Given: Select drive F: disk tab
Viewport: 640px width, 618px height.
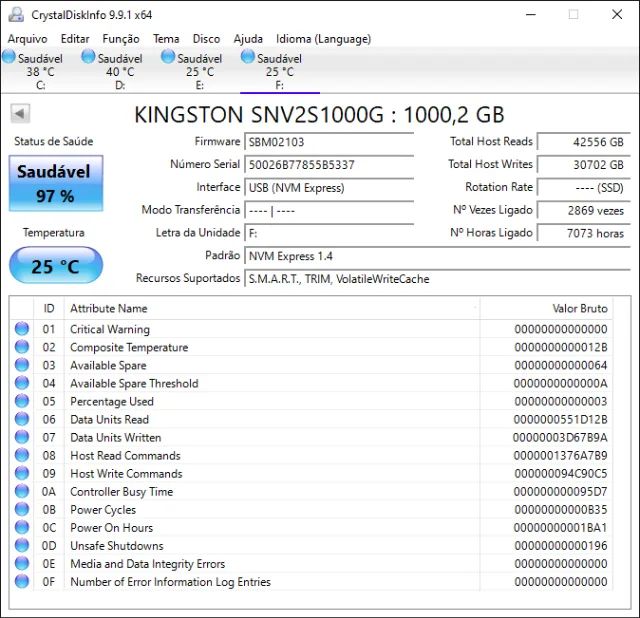Looking at the screenshot, I should [x=280, y=71].
